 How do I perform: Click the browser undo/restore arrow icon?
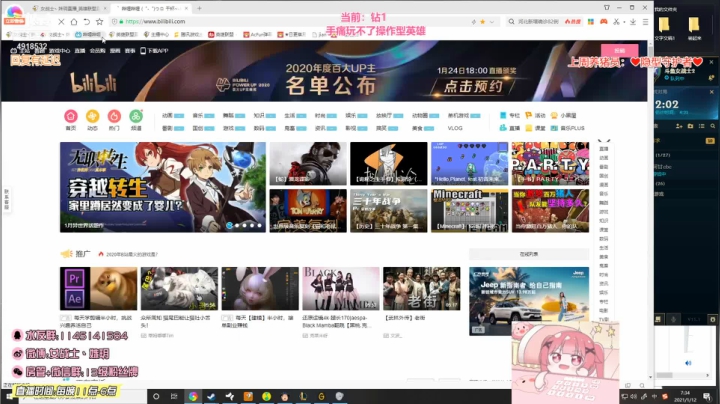pos(86,22)
